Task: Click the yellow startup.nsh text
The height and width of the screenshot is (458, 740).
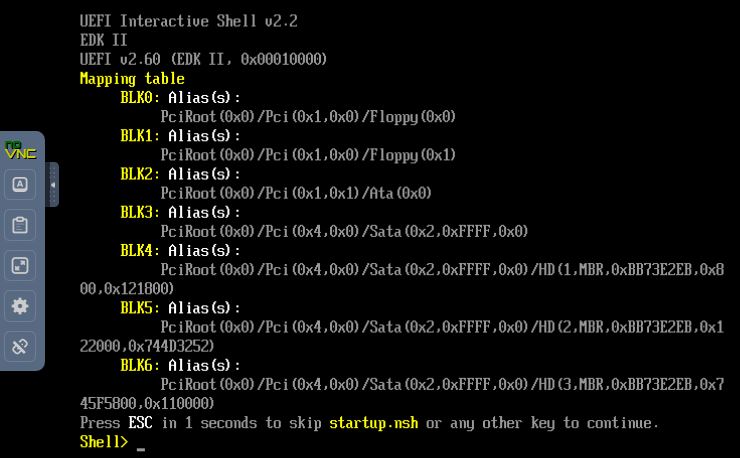Action: click(x=373, y=423)
